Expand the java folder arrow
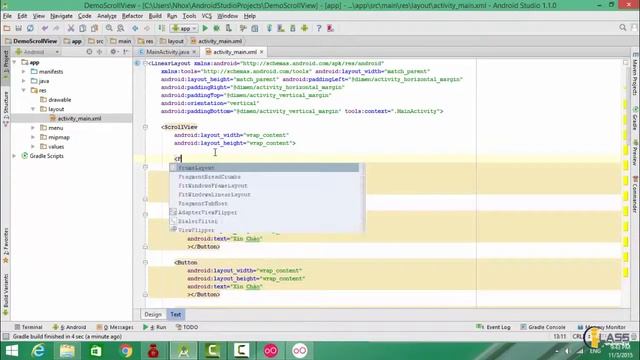 [x=24, y=81]
